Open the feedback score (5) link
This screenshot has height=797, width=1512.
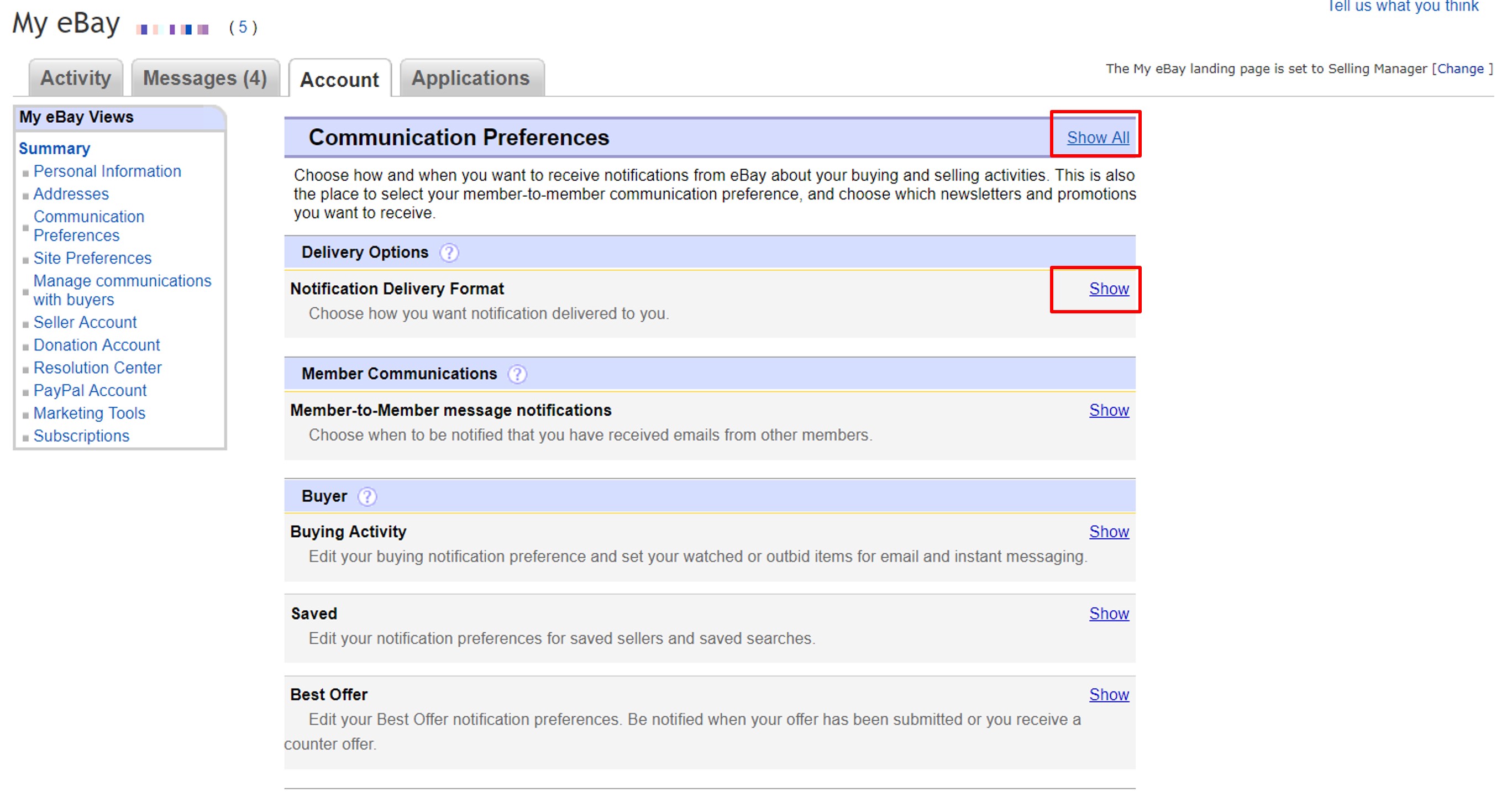(243, 27)
